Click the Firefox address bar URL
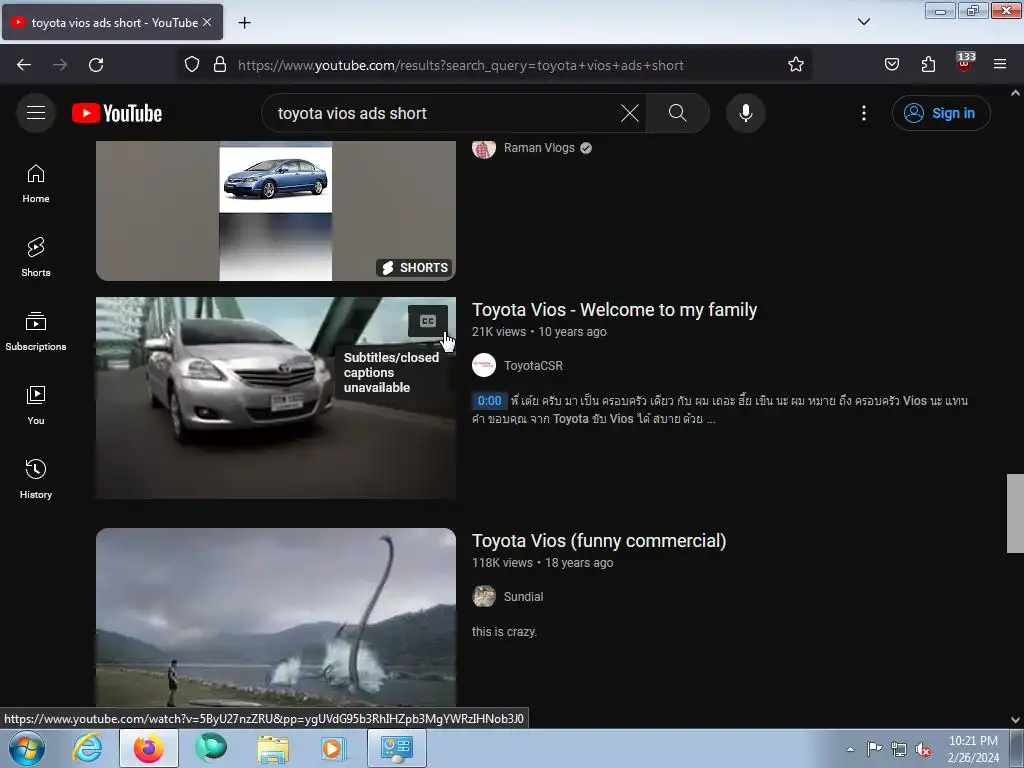 tap(460, 65)
